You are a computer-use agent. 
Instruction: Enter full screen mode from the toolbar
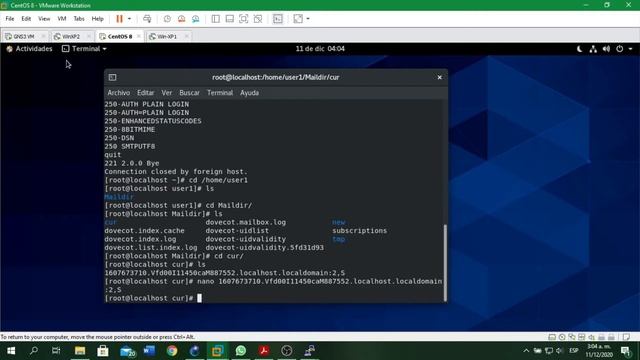pyautogui.click(x=244, y=19)
